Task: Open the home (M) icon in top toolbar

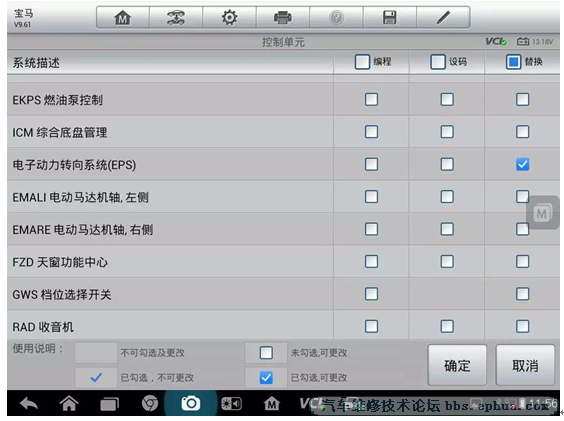Action: [122, 17]
